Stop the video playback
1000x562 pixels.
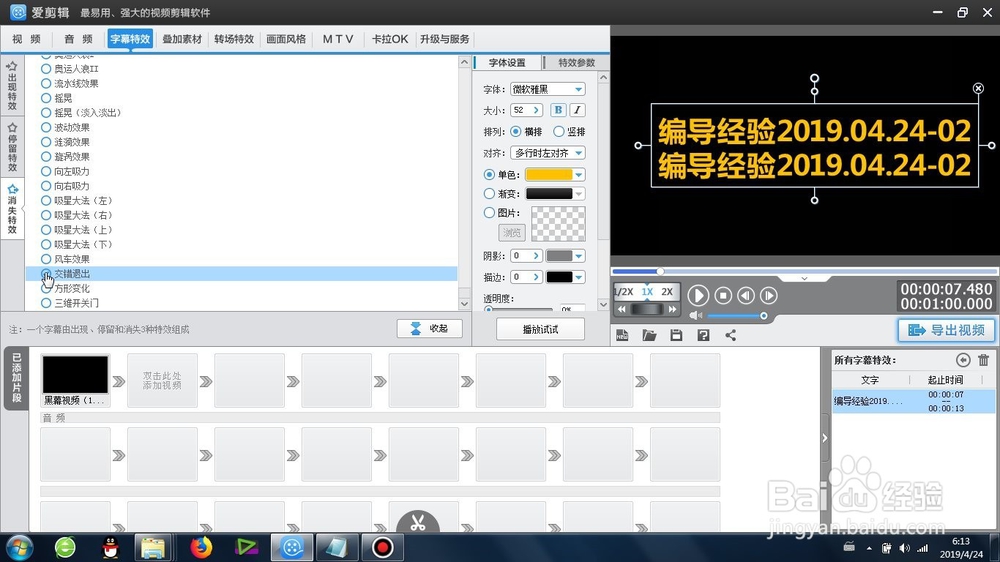(x=723, y=295)
